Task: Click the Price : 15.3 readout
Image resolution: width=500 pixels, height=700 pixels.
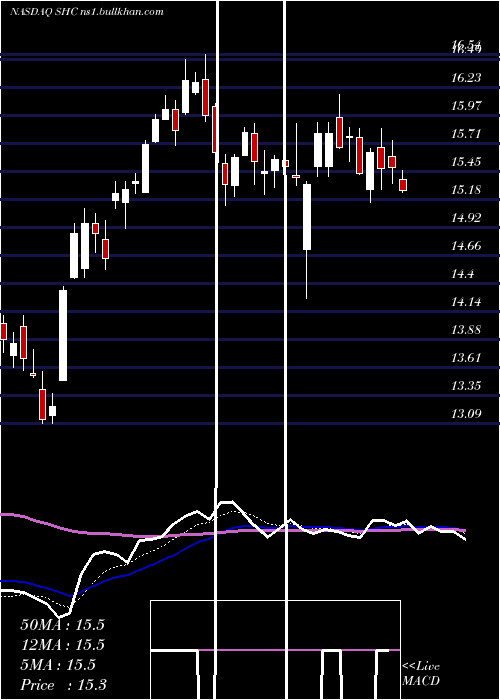Action: click(x=63, y=685)
